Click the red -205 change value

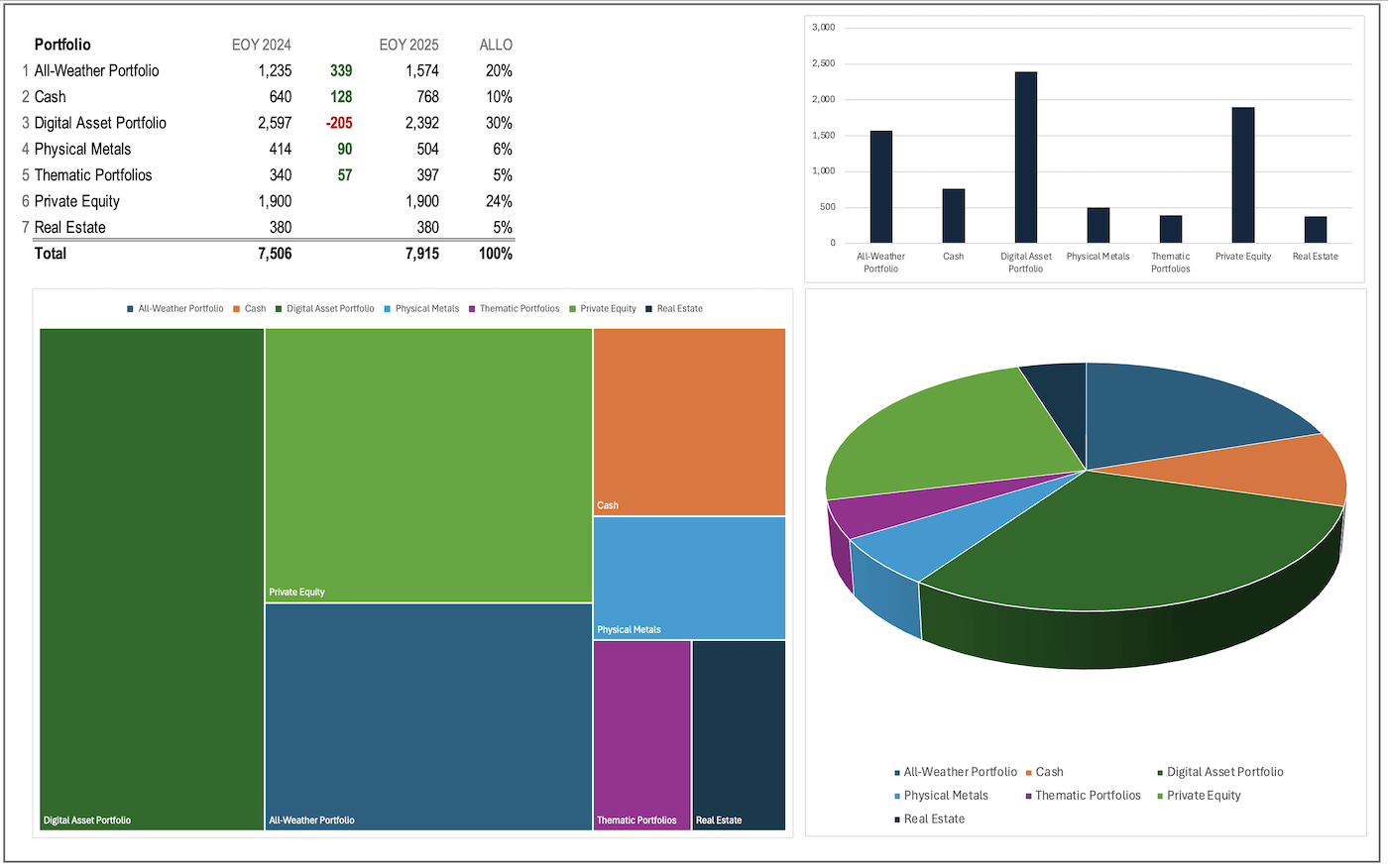[339, 123]
